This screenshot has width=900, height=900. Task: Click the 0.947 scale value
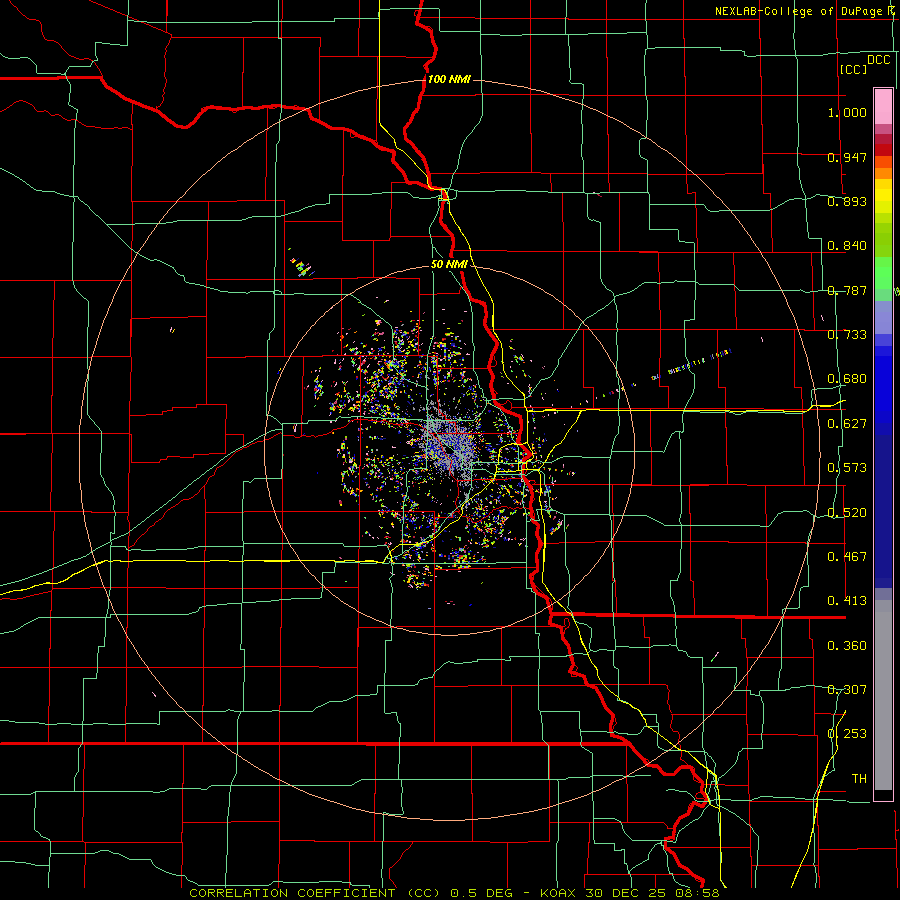tap(847, 157)
